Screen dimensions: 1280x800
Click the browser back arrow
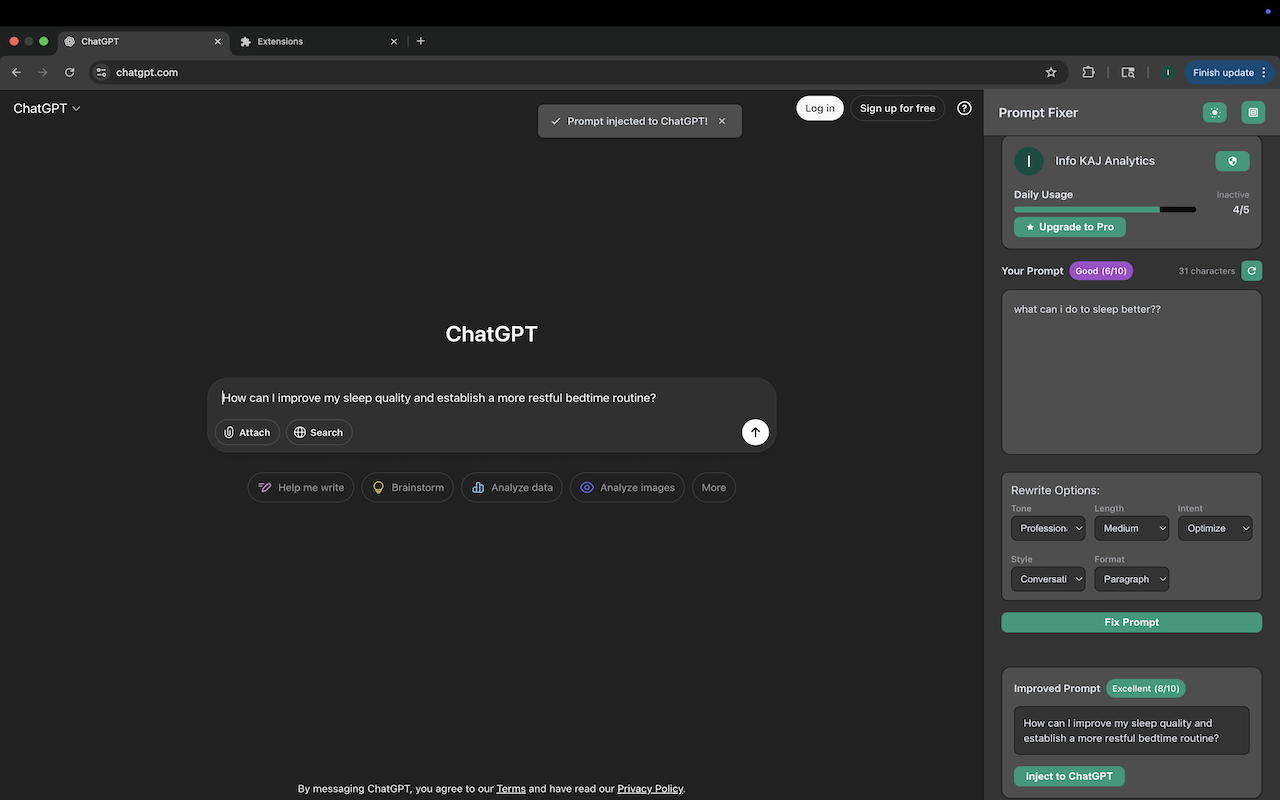point(16,72)
